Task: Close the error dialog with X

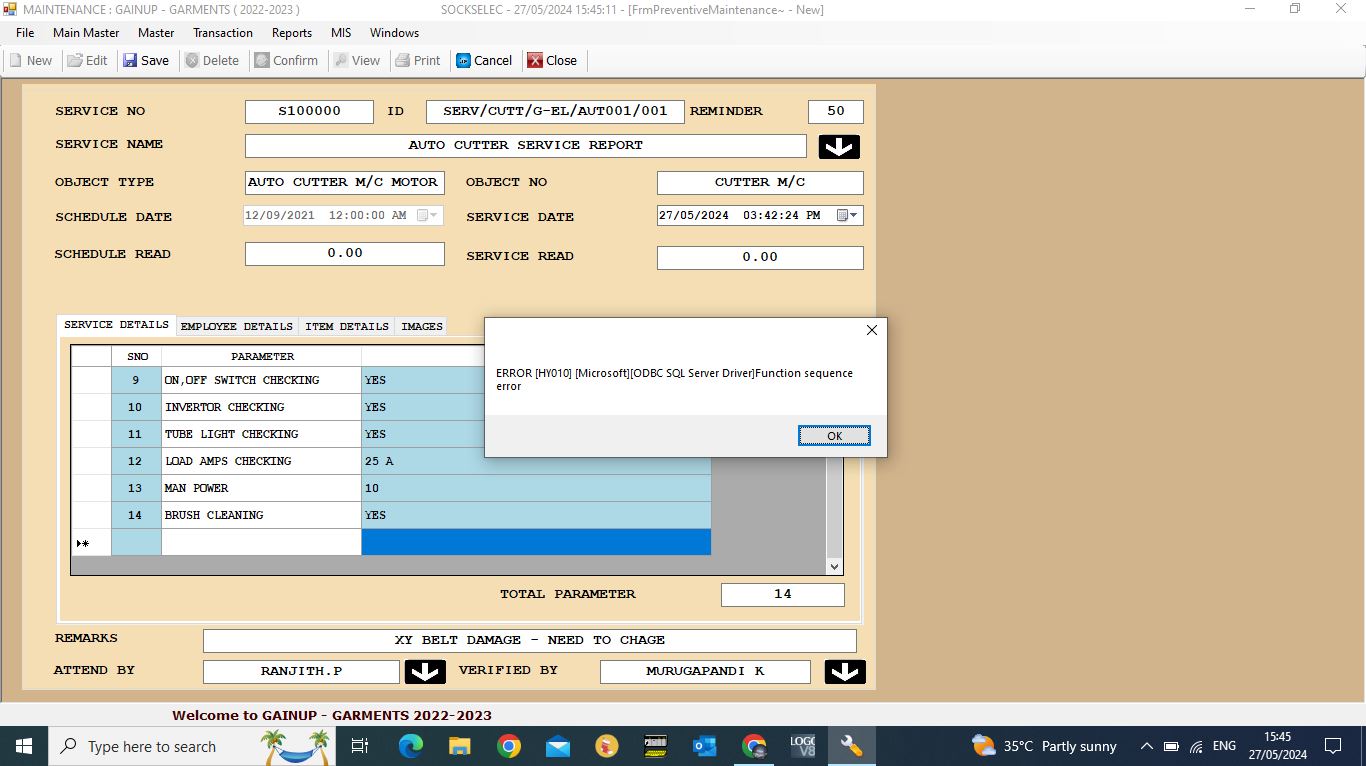Action: coord(871,330)
